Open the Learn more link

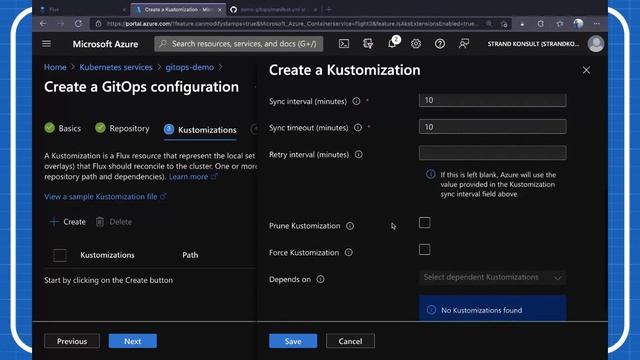193,177
